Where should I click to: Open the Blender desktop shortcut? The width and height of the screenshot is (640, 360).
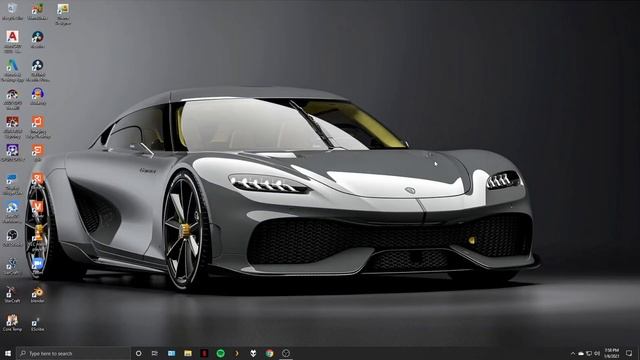38,295
